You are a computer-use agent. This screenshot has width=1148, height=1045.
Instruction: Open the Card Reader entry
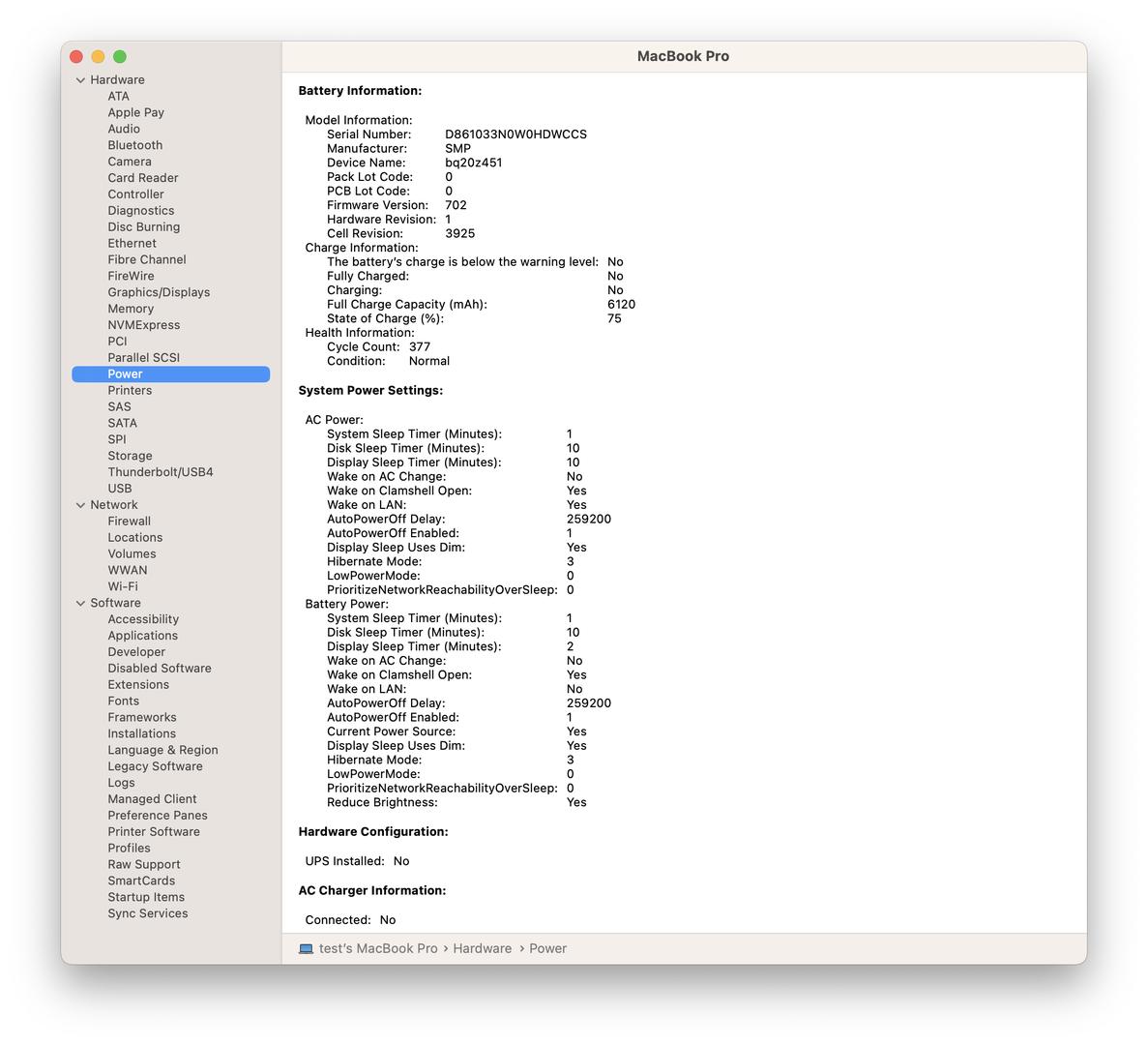pyautogui.click(x=143, y=178)
